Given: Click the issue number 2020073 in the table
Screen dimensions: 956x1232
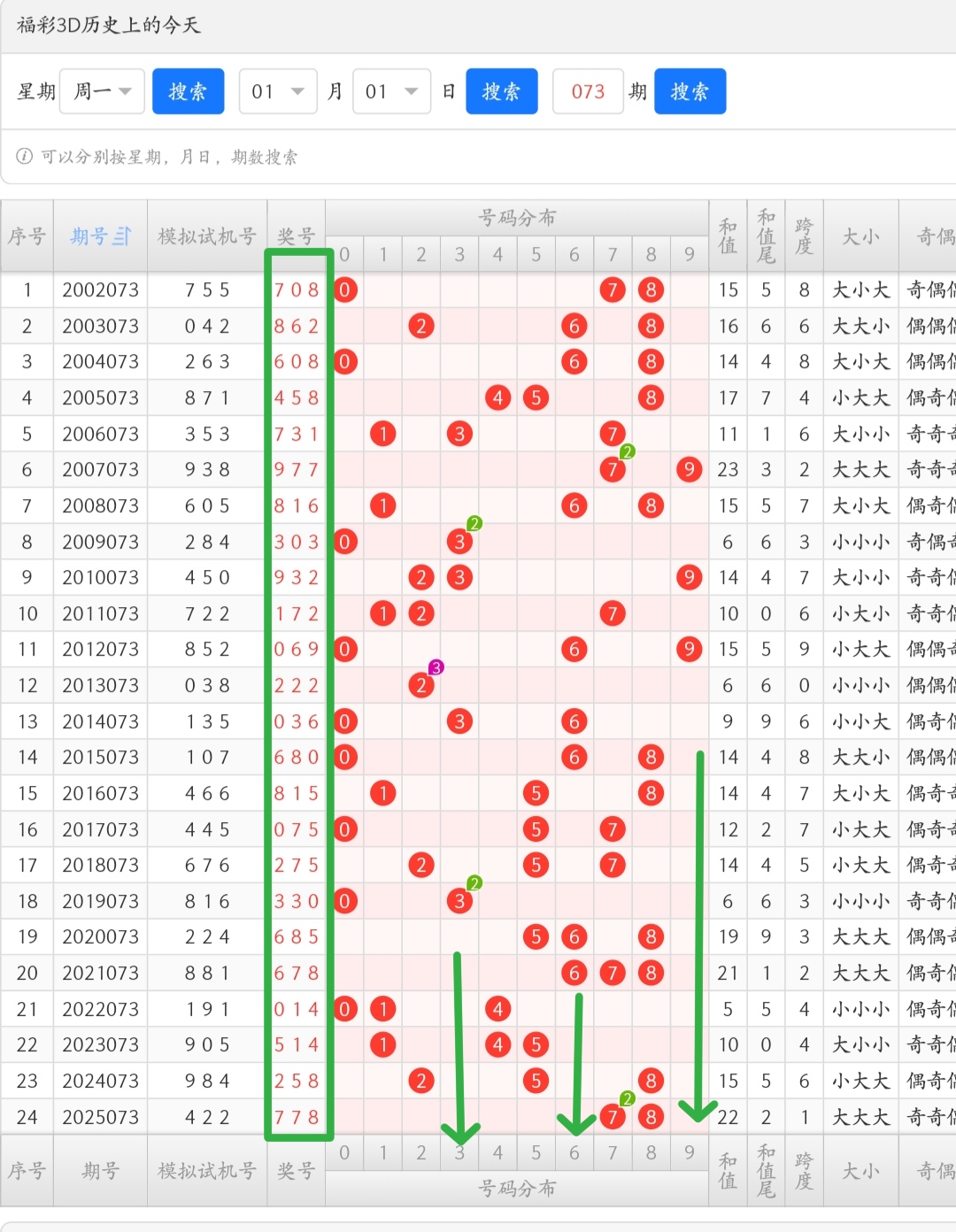Looking at the screenshot, I should [x=100, y=936].
